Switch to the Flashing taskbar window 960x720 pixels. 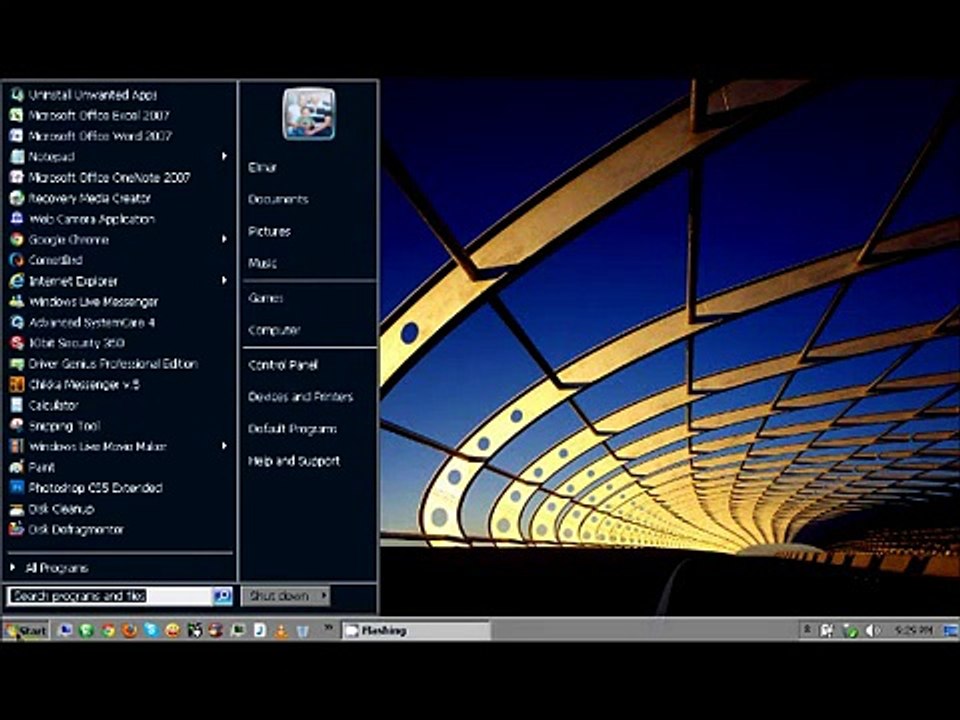(x=416, y=631)
